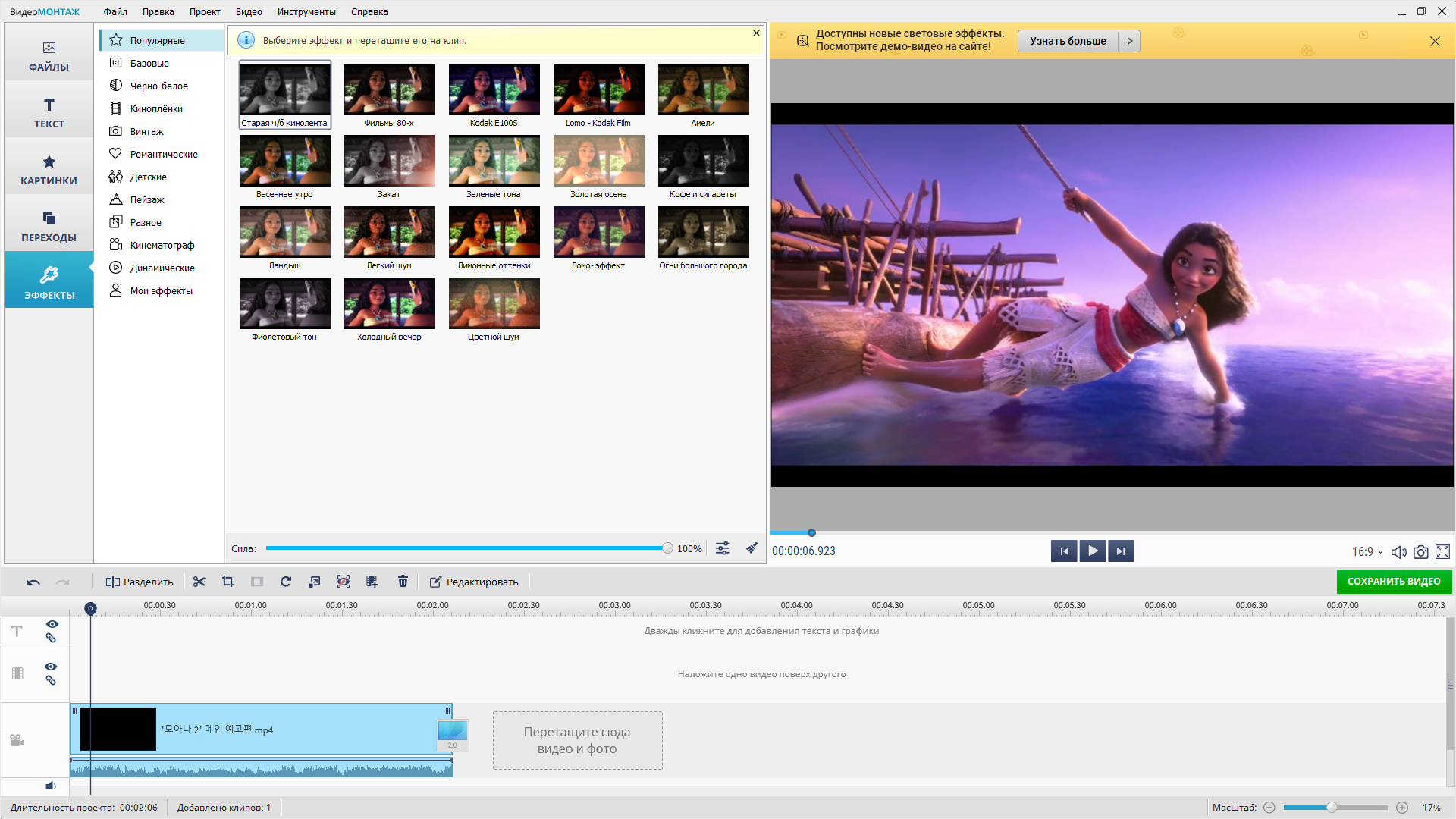Select the Киноплёнки effects category

(x=162, y=108)
